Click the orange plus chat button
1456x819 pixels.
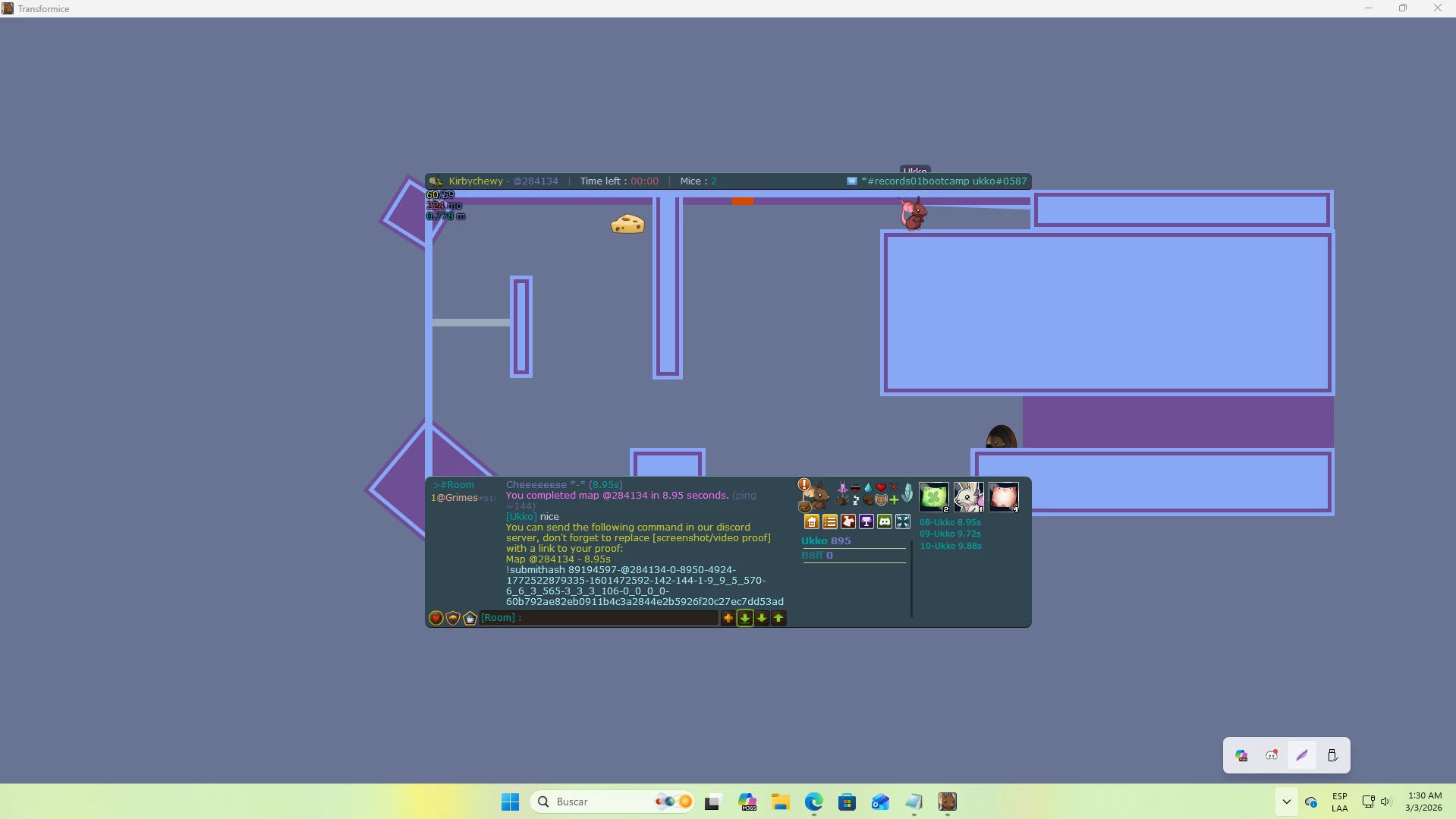(x=728, y=618)
